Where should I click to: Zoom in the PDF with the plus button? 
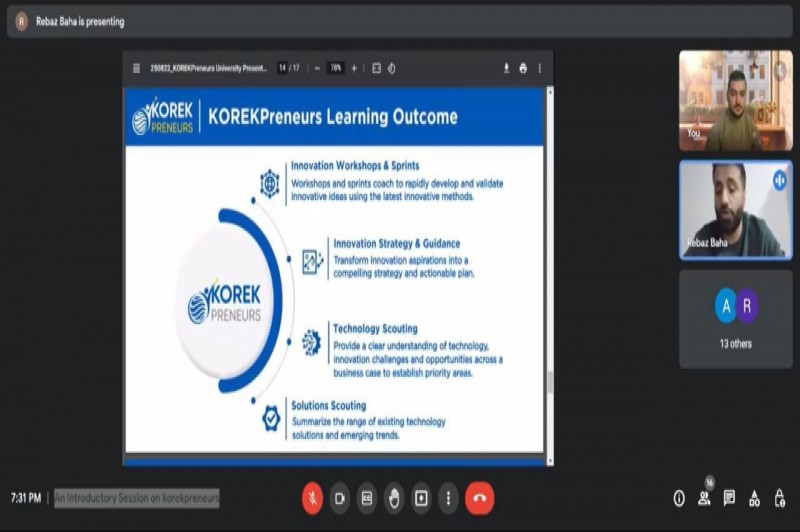click(x=354, y=68)
